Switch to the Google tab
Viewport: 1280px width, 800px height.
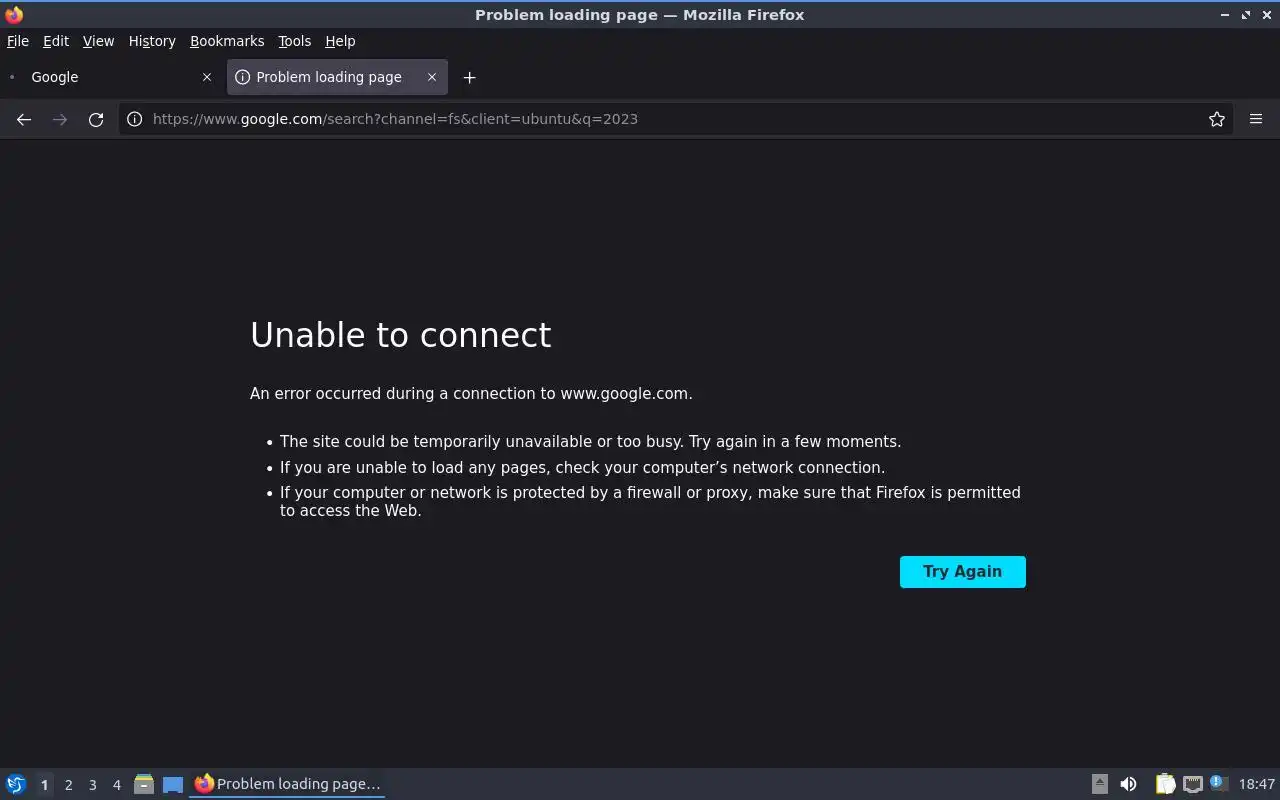click(x=110, y=77)
